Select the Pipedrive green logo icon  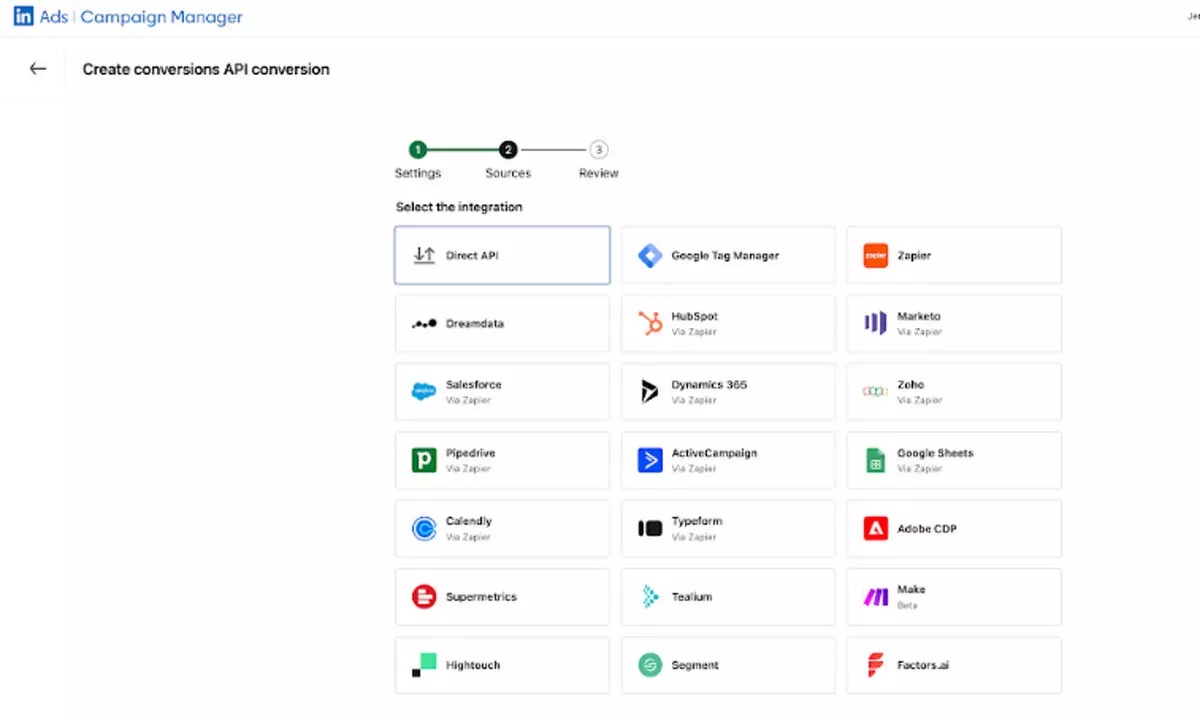click(424, 460)
